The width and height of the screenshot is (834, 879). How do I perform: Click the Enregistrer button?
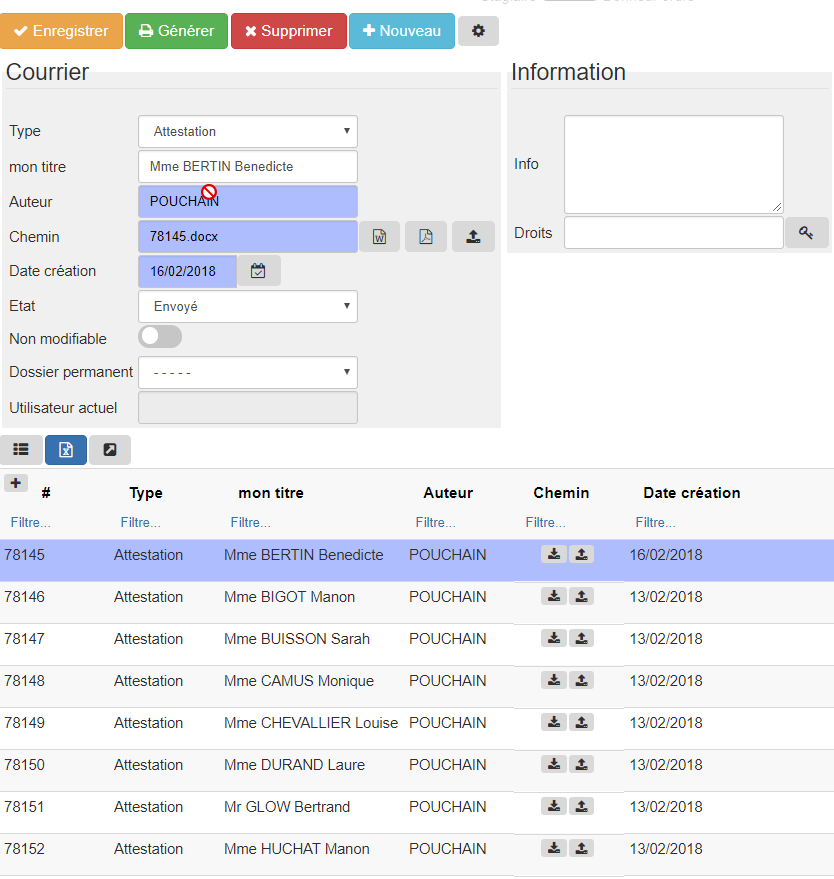[x=61, y=31]
